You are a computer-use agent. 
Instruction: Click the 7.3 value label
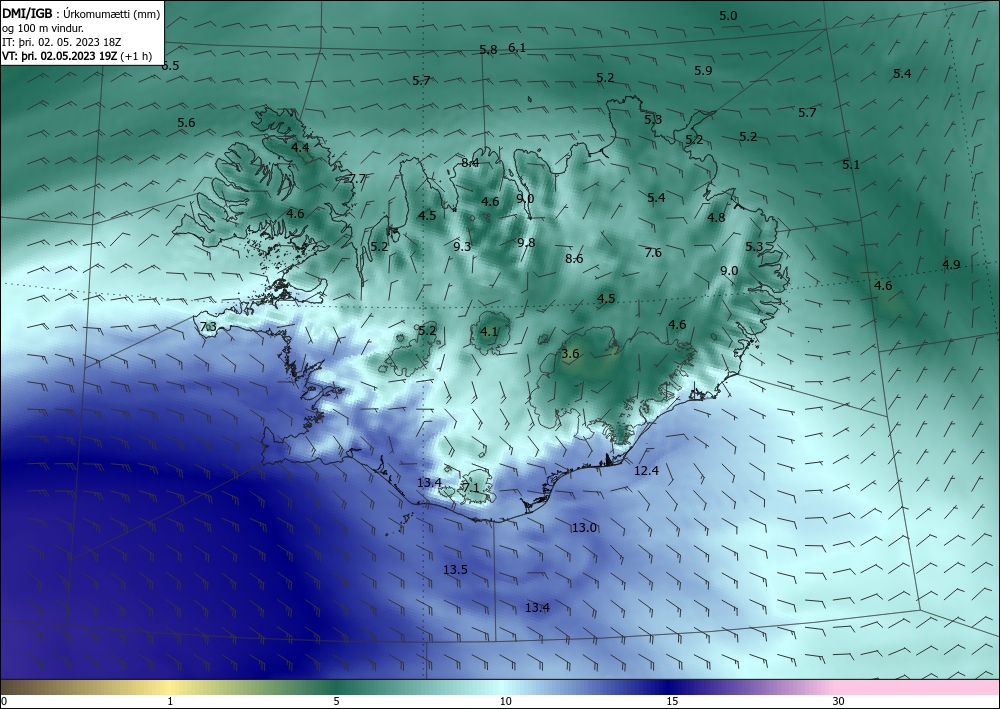click(x=209, y=327)
